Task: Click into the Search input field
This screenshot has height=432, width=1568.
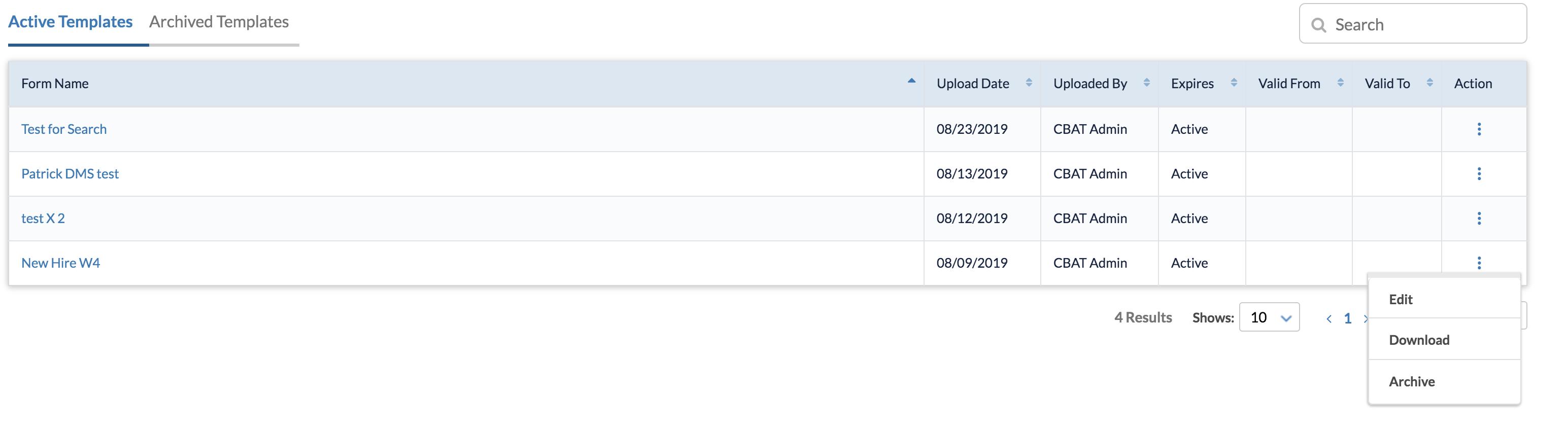Action: tap(1413, 24)
